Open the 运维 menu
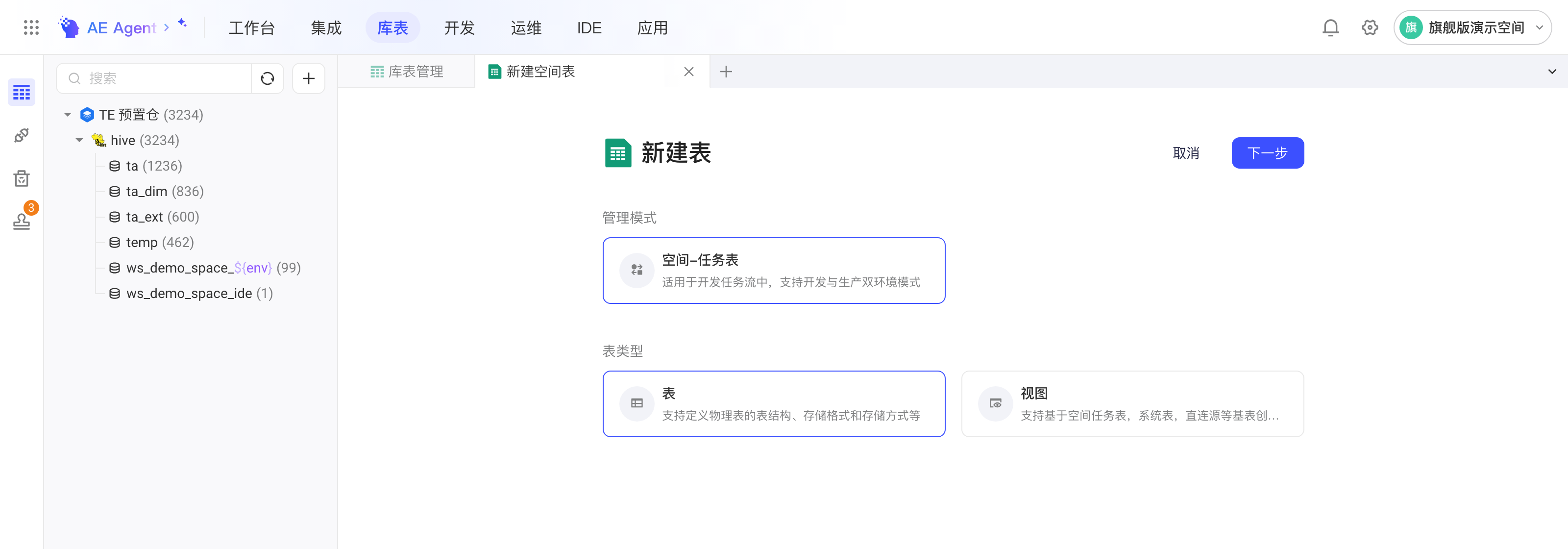Viewport: 1568px width, 549px height. pos(526,28)
